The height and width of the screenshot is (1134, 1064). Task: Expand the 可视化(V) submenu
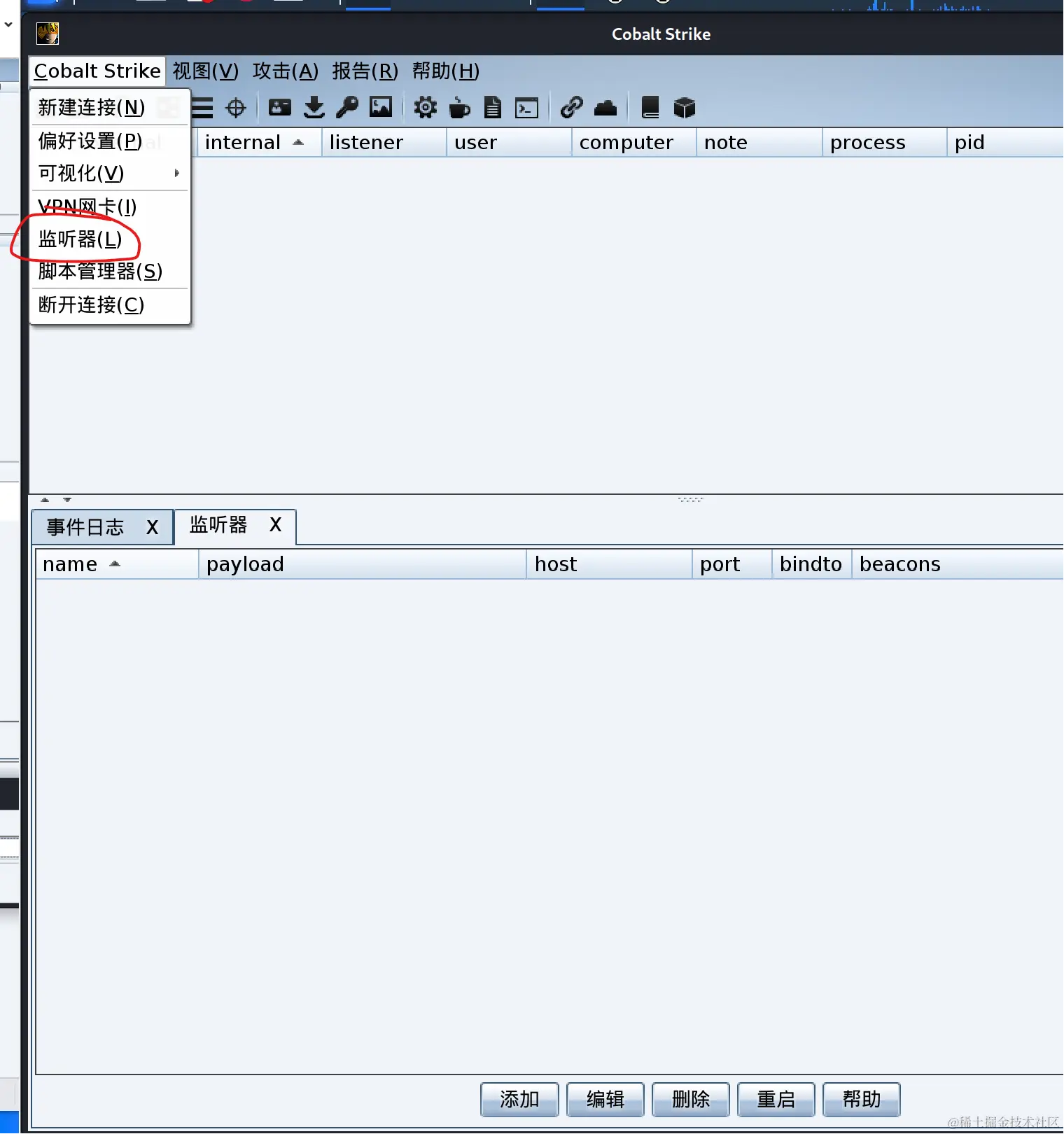110,173
